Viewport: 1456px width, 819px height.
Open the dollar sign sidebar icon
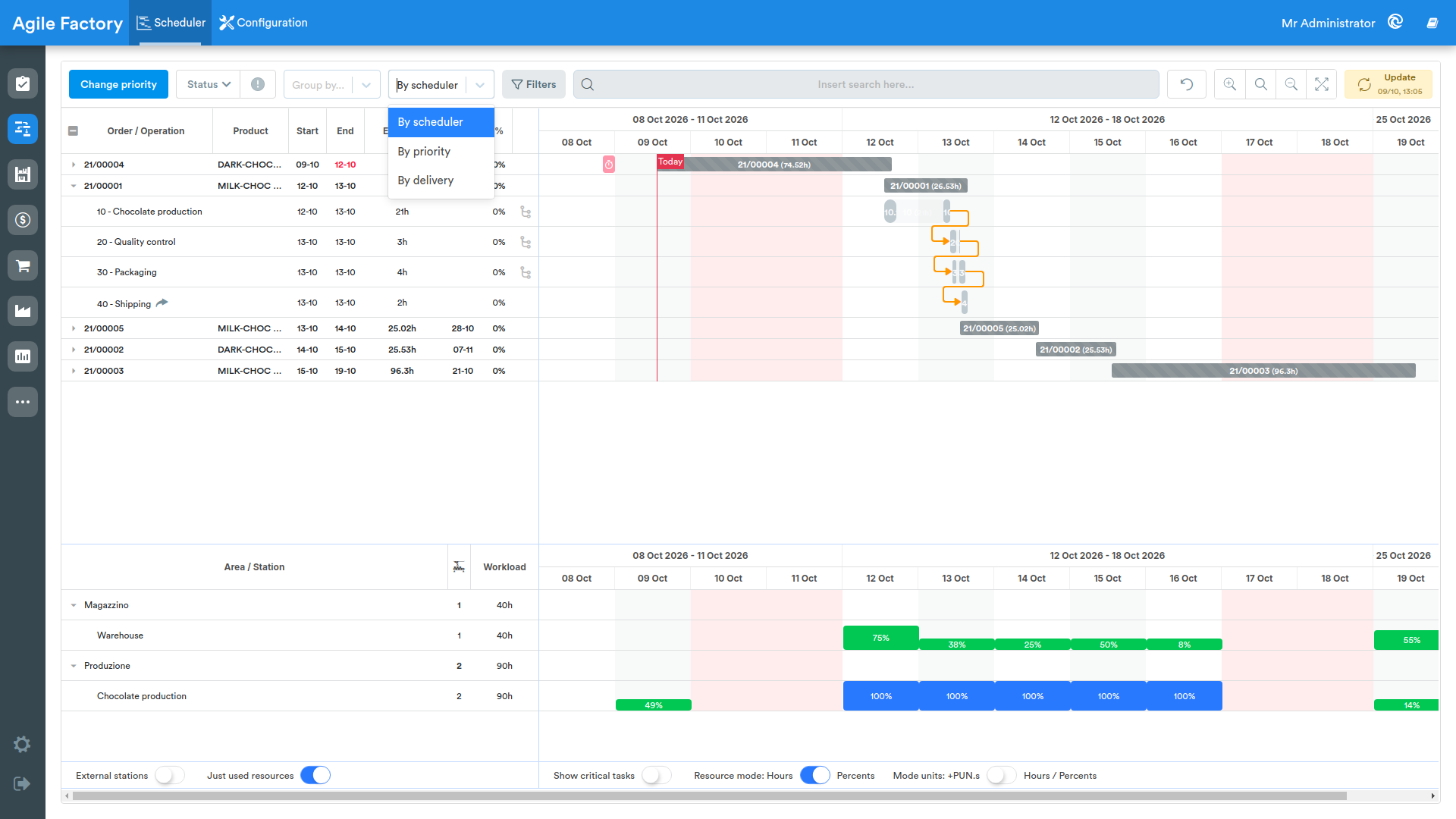coord(23,220)
